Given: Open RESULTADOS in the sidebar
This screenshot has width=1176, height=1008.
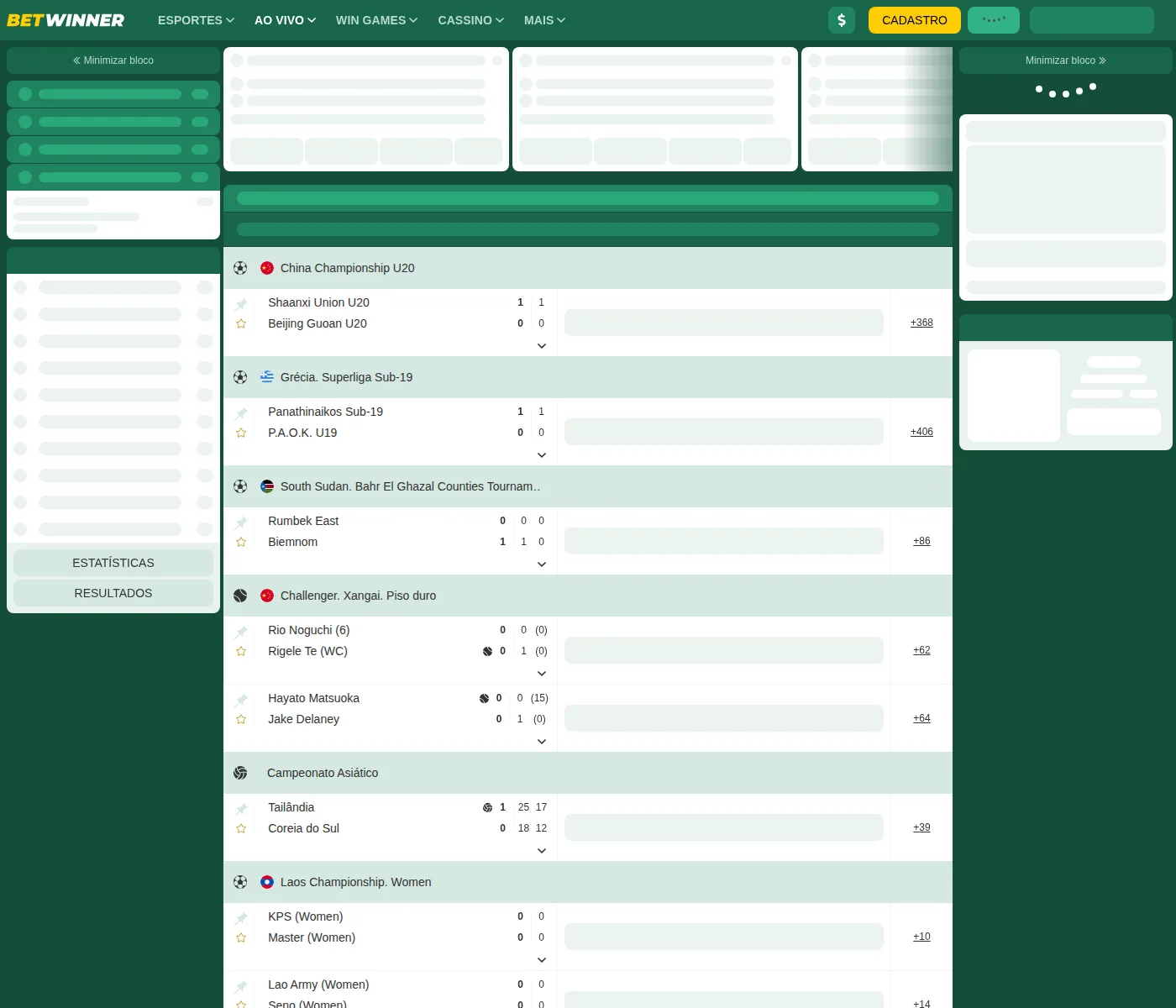Looking at the screenshot, I should tap(113, 593).
